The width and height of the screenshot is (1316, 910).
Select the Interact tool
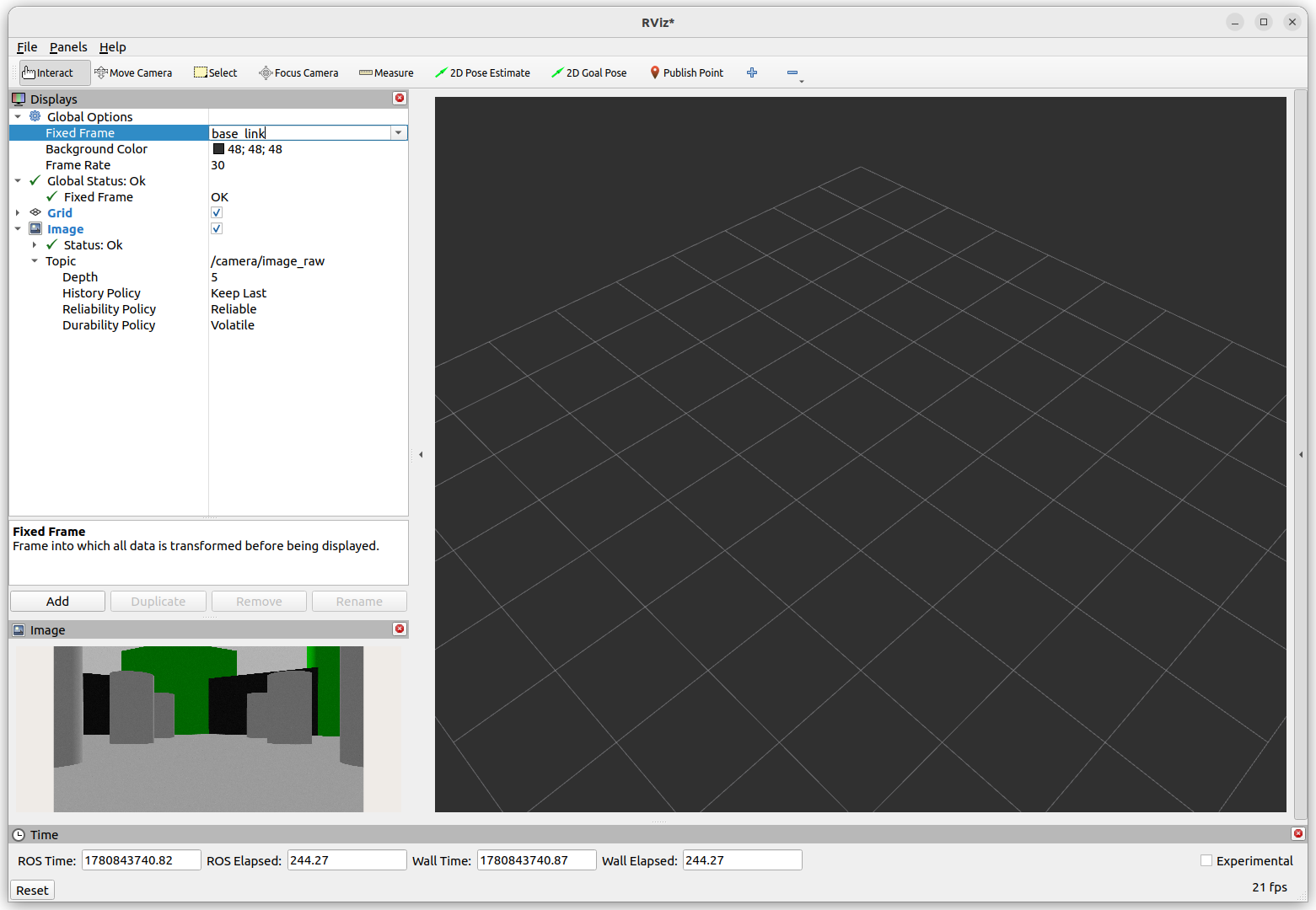point(54,72)
